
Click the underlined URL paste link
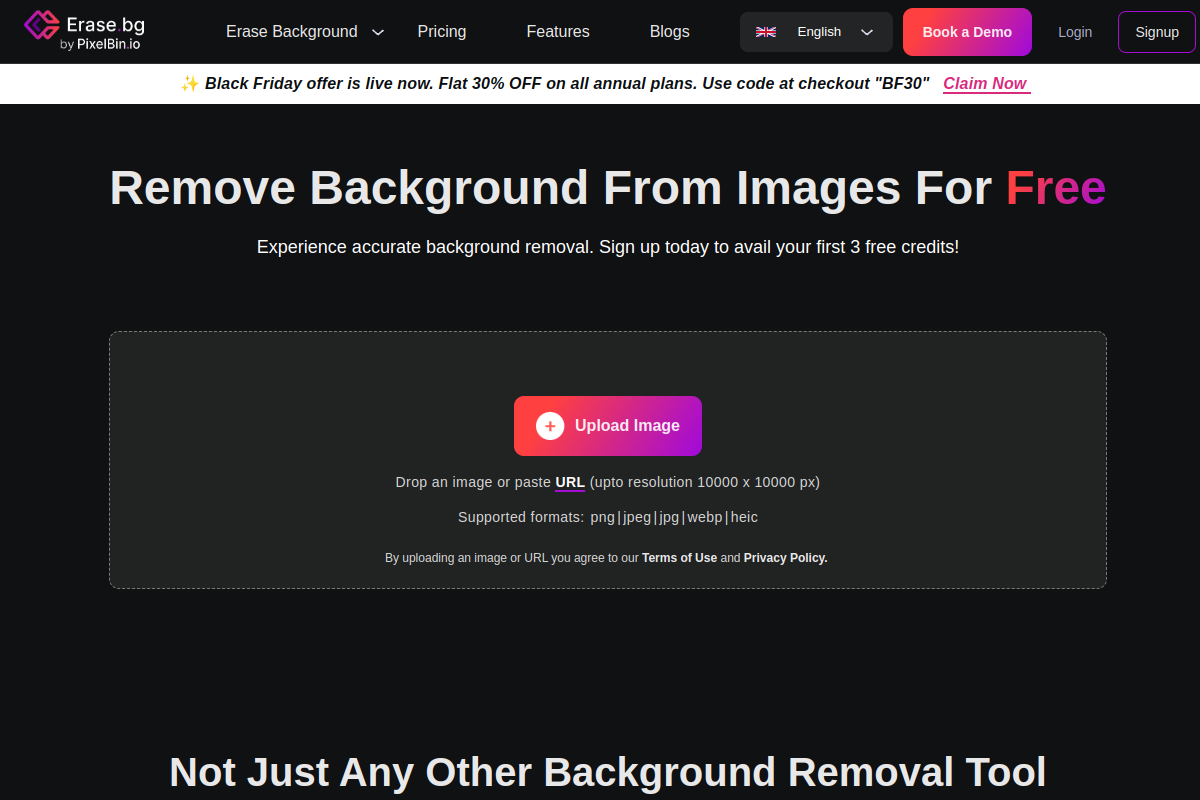point(570,482)
